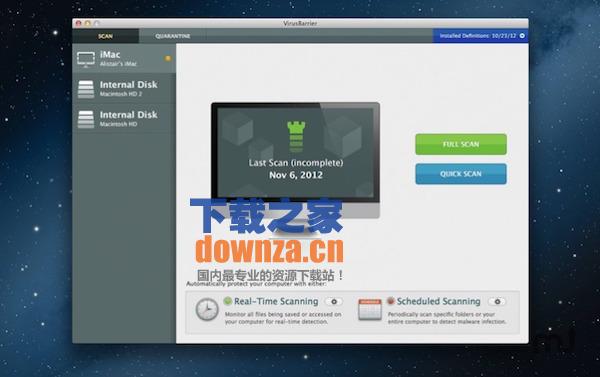Image resolution: width=600 pixels, height=377 pixels.
Task: Open Real-Time Scanning settings gear
Action: tap(334, 302)
